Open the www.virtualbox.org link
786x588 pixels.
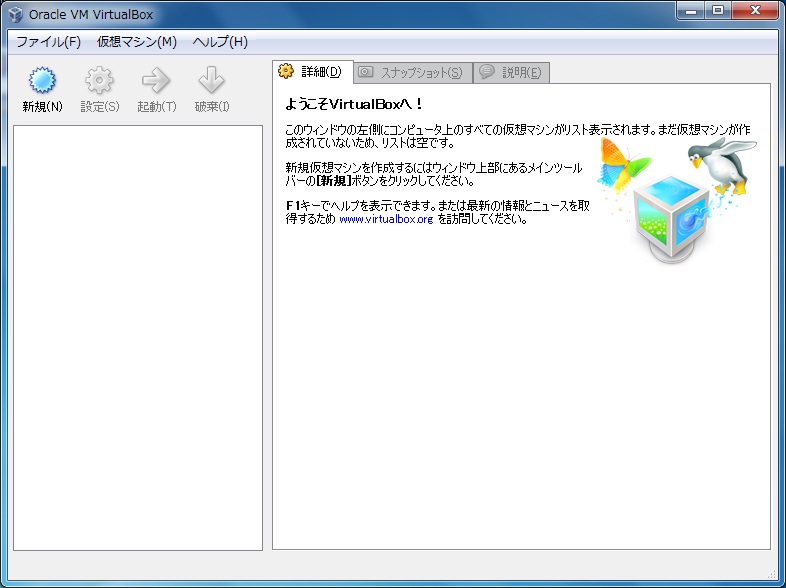click(386, 219)
